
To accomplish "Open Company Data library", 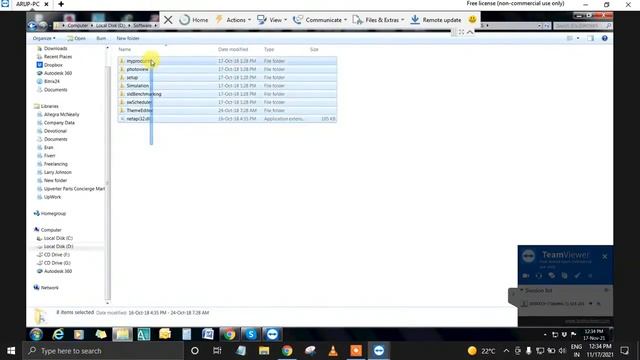I will coord(59,122).
